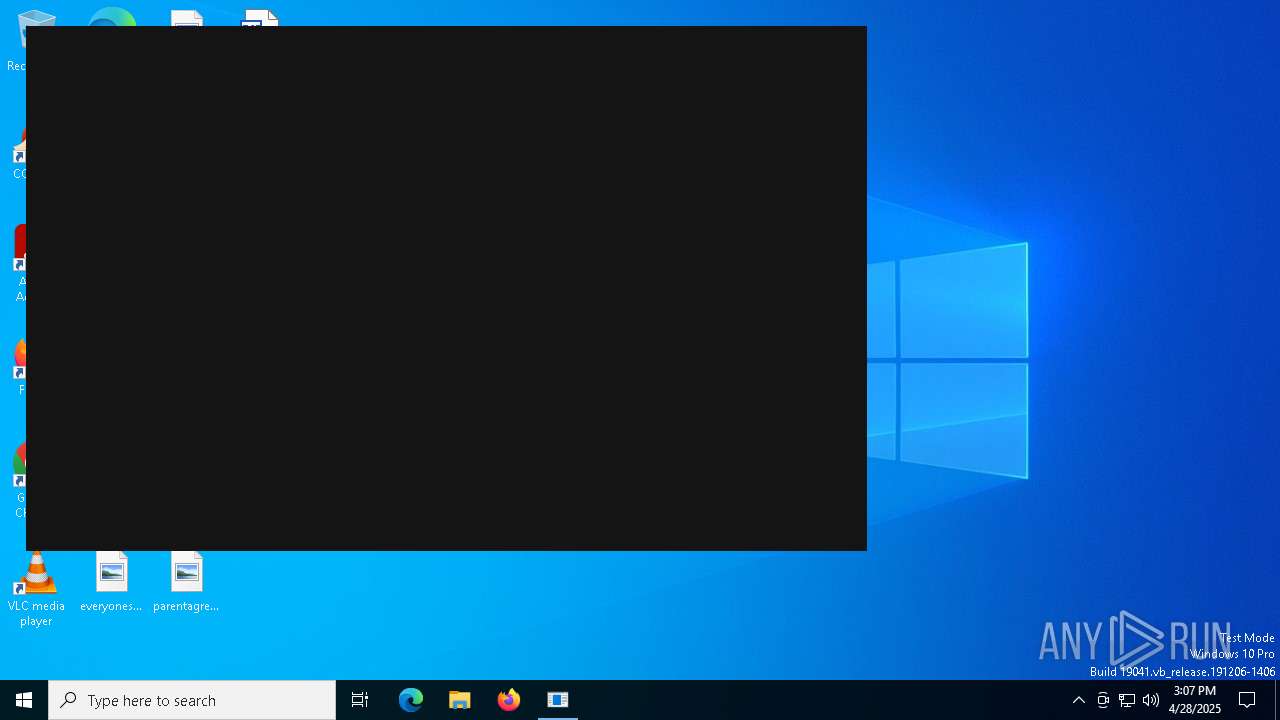Viewport: 1280px width, 720px height.
Task: Click the Show desktop sliver on the taskbar
Action: tap(1277, 700)
